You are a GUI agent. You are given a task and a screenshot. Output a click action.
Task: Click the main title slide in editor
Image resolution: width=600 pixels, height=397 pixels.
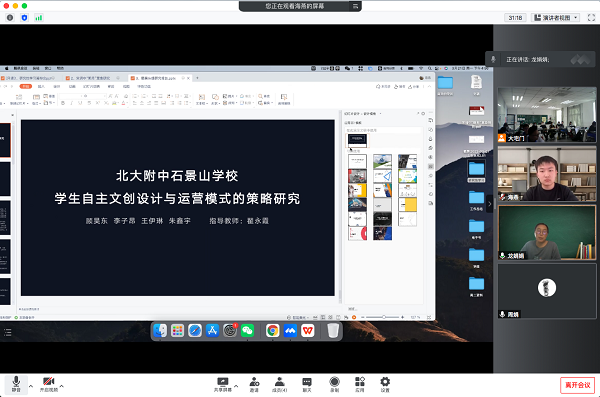[x=178, y=207]
